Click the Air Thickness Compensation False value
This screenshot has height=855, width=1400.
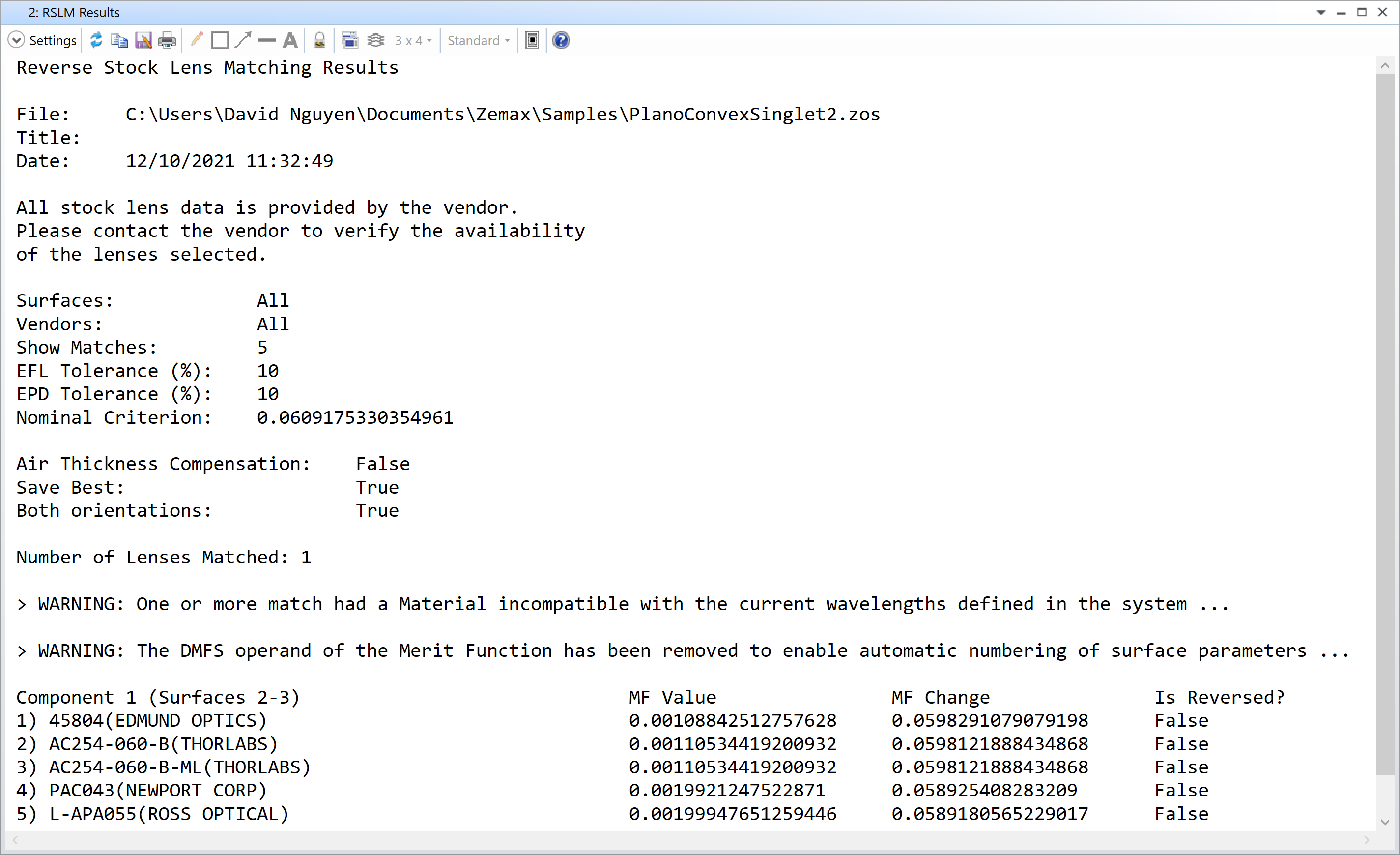383,464
